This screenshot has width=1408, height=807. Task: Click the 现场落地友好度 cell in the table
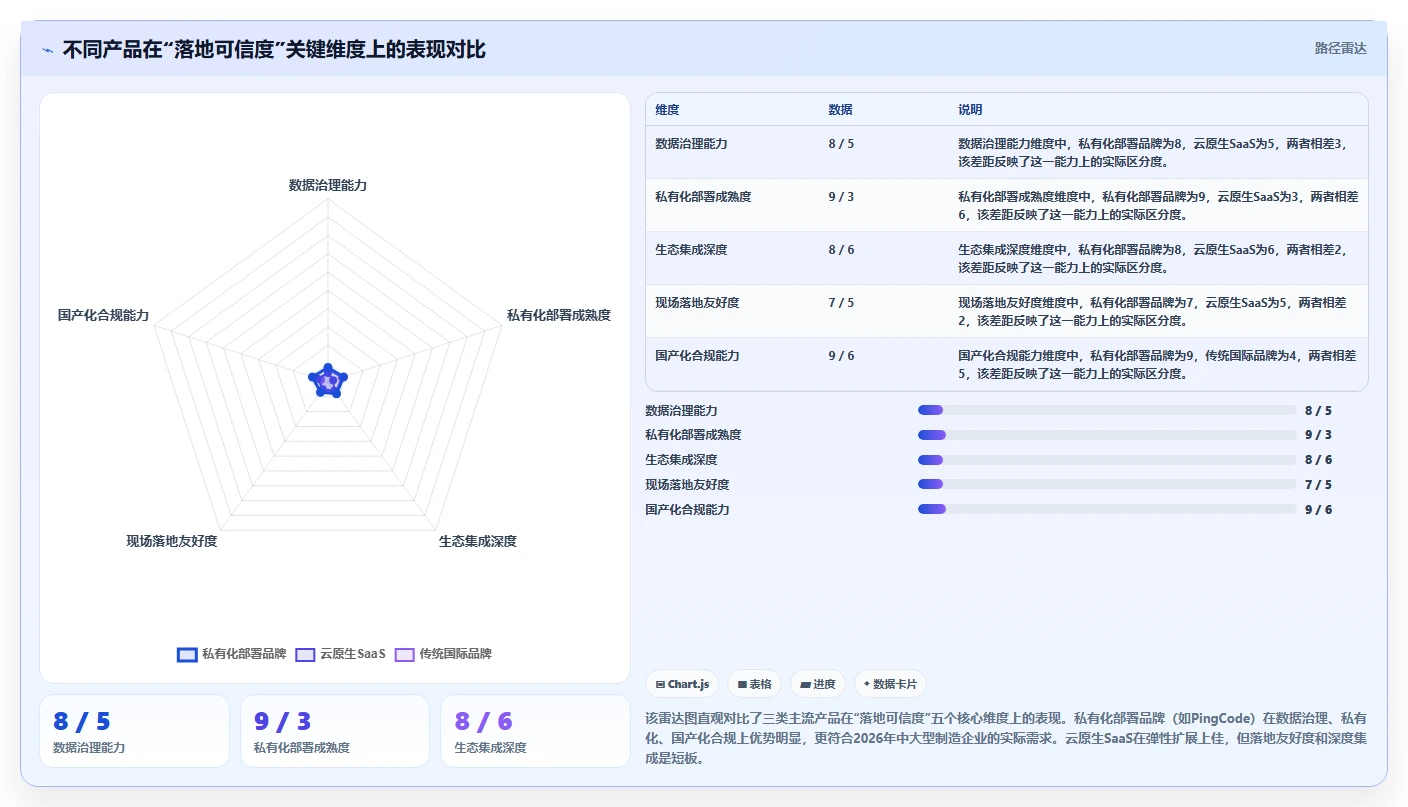[x=697, y=303]
